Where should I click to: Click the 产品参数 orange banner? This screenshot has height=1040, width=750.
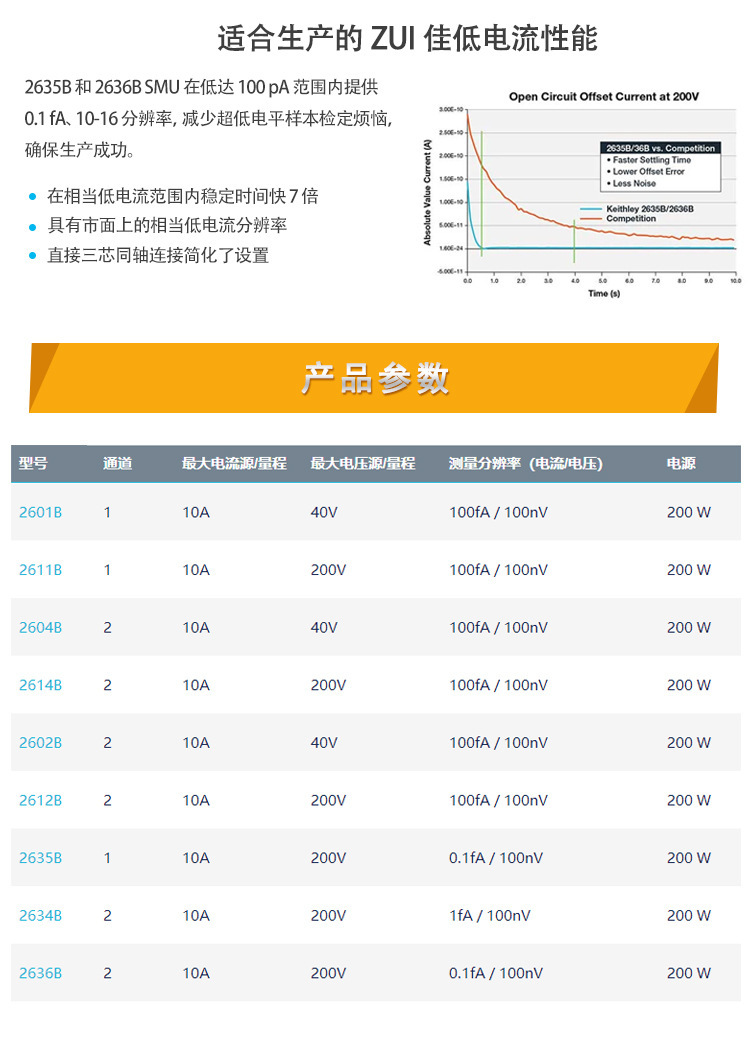374,378
